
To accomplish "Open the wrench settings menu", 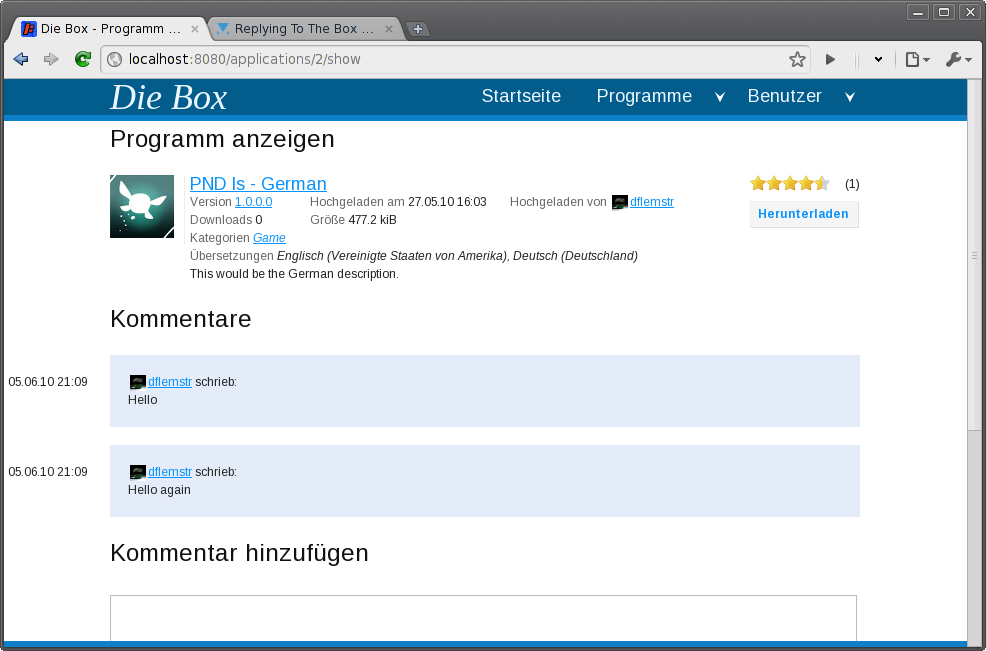I will (958, 60).
